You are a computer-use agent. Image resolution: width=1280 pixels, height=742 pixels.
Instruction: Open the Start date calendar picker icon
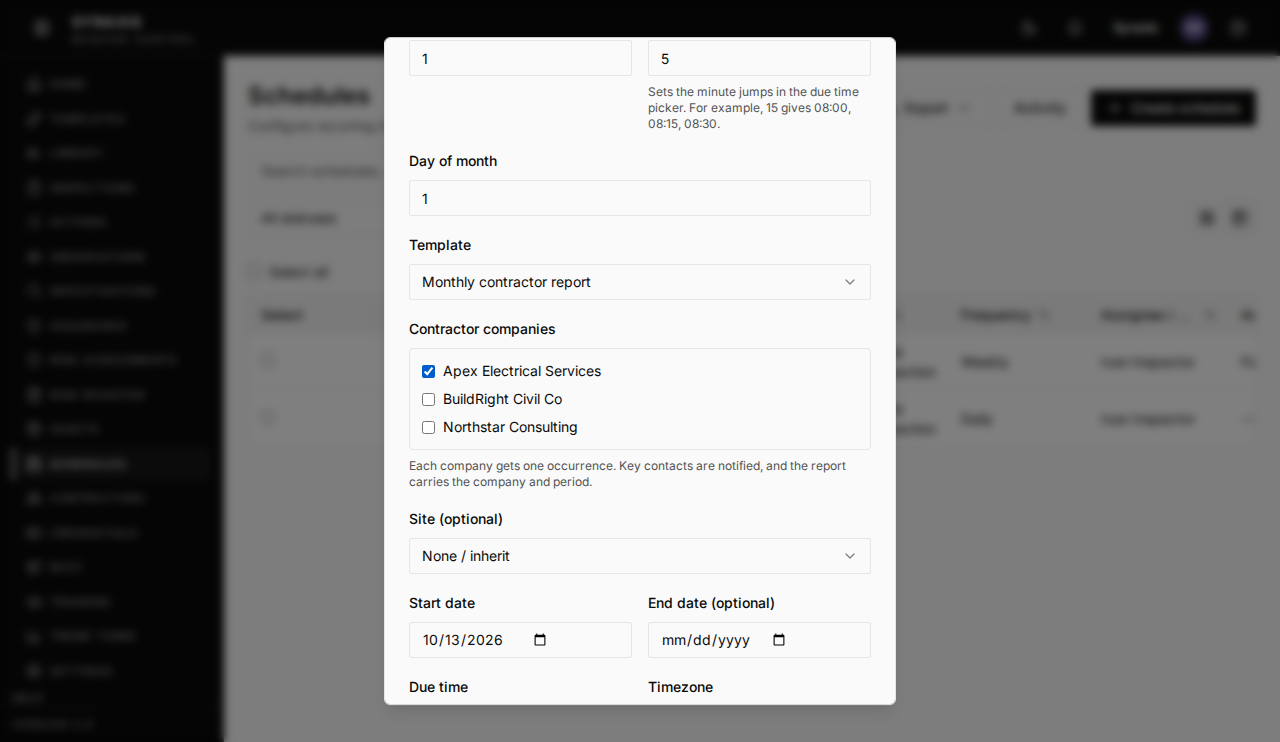pos(540,640)
